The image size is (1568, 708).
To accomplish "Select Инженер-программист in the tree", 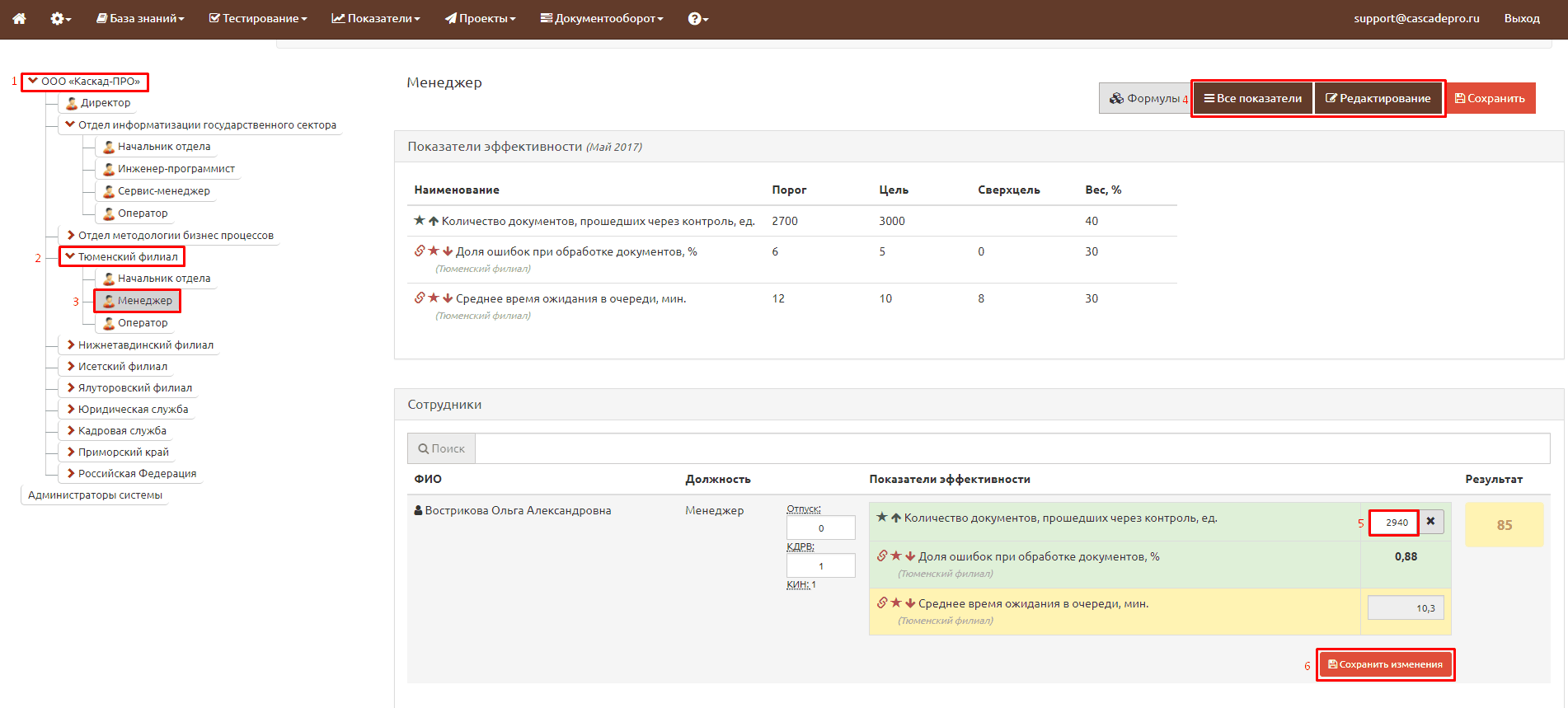I will (169, 169).
